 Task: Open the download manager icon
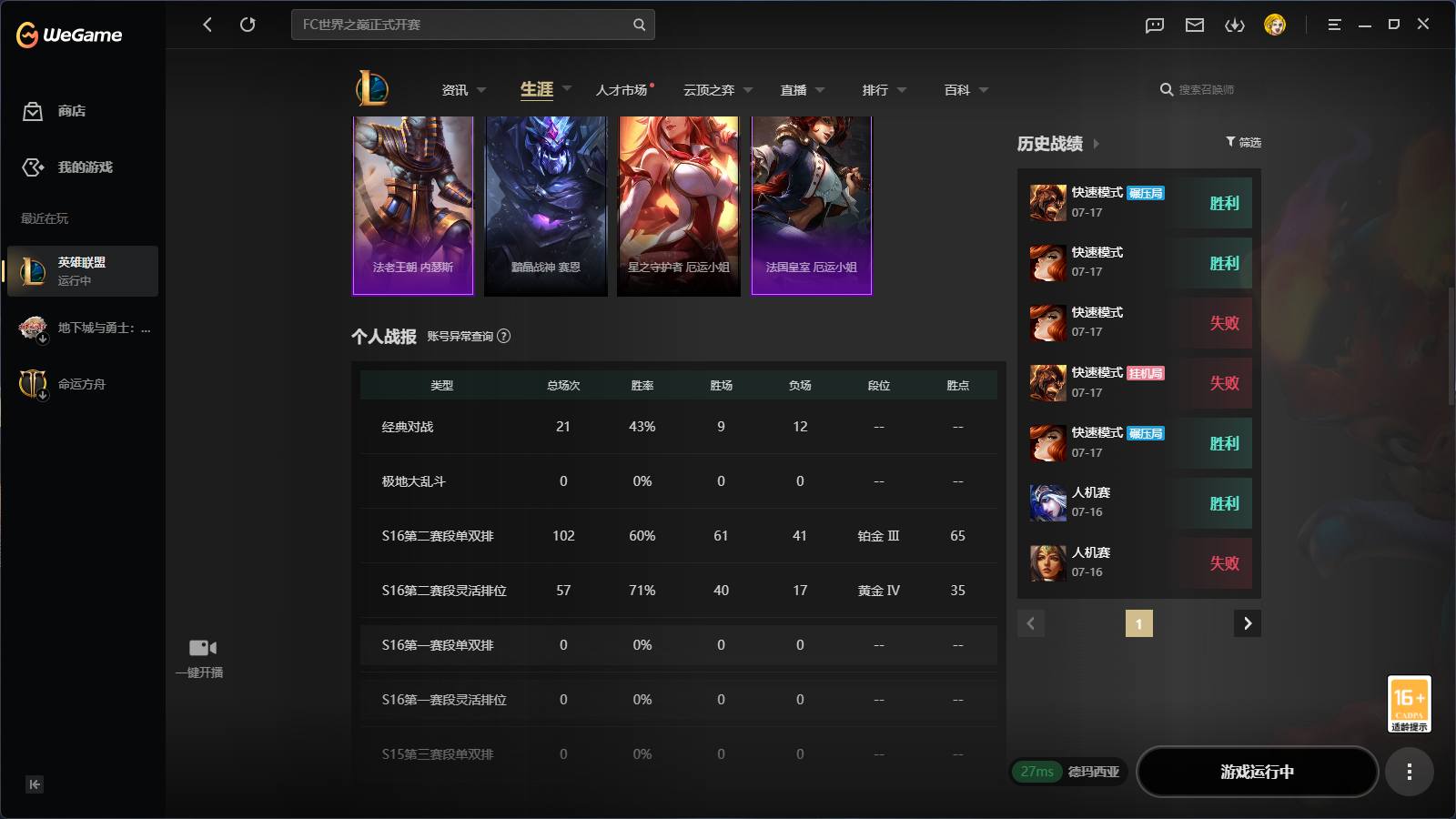[x=1235, y=25]
